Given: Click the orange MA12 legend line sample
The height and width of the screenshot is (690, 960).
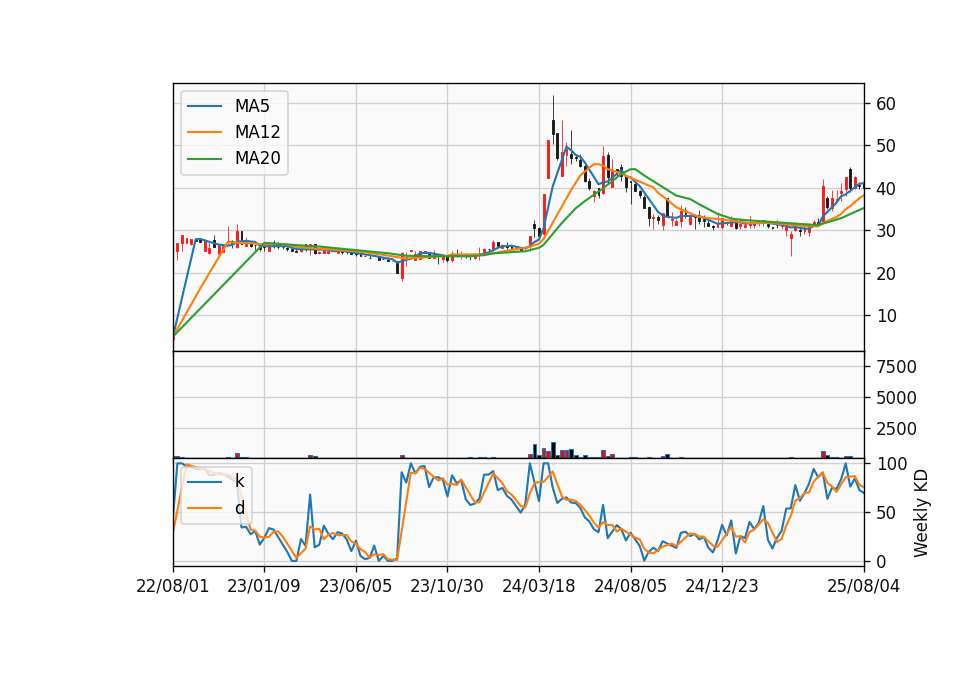Looking at the screenshot, I should pyautogui.click(x=204, y=132).
